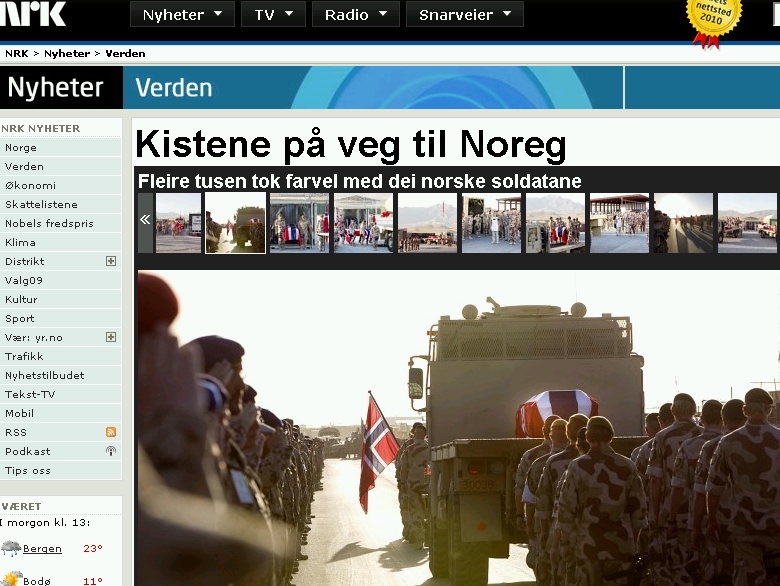Click the Podkast antenna icon
Screen dimensions: 780x586
[x=111, y=451]
